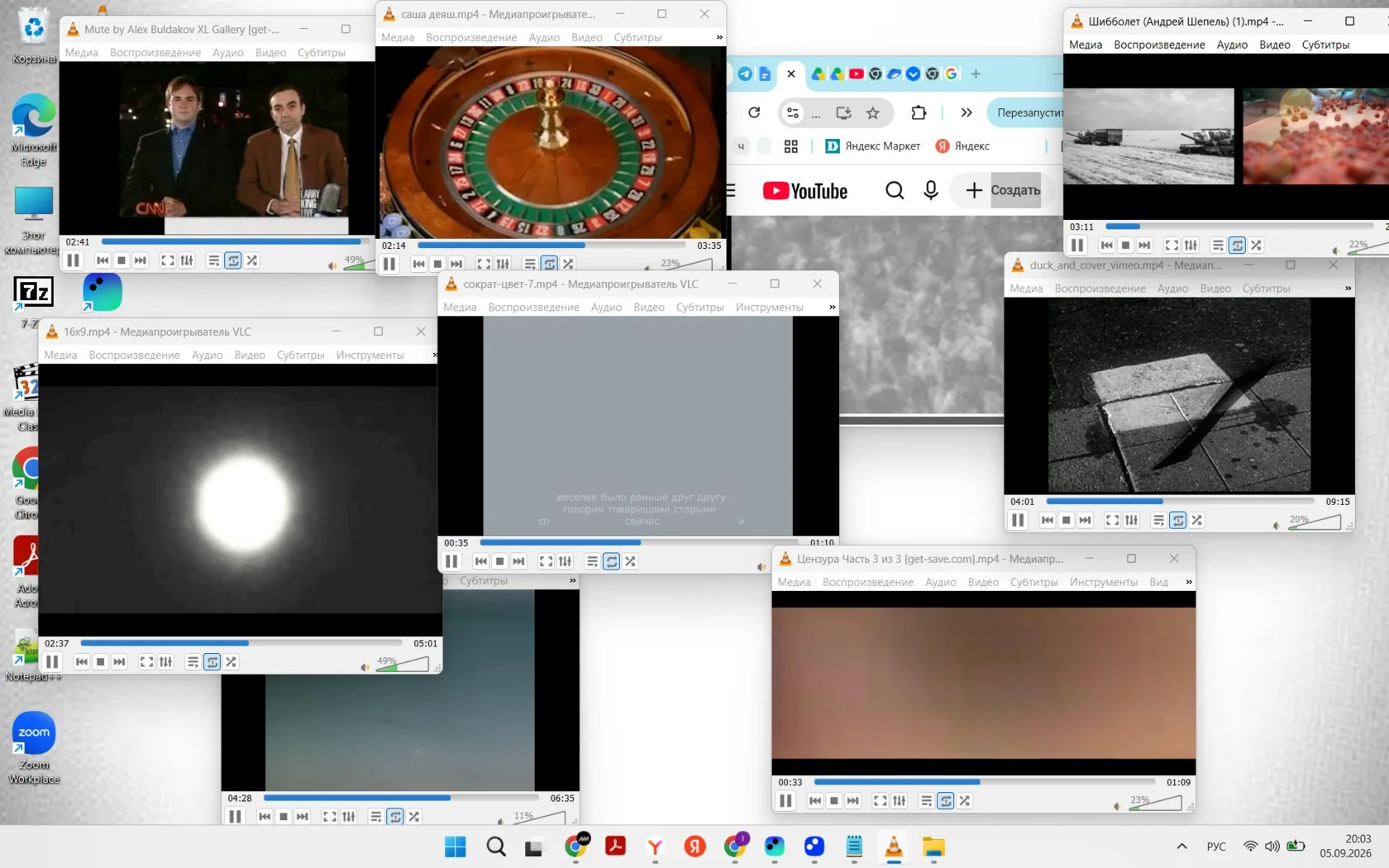The height and width of the screenshot is (868, 1389).
Task: Open File Explorer from the taskbar
Action: coord(933,847)
